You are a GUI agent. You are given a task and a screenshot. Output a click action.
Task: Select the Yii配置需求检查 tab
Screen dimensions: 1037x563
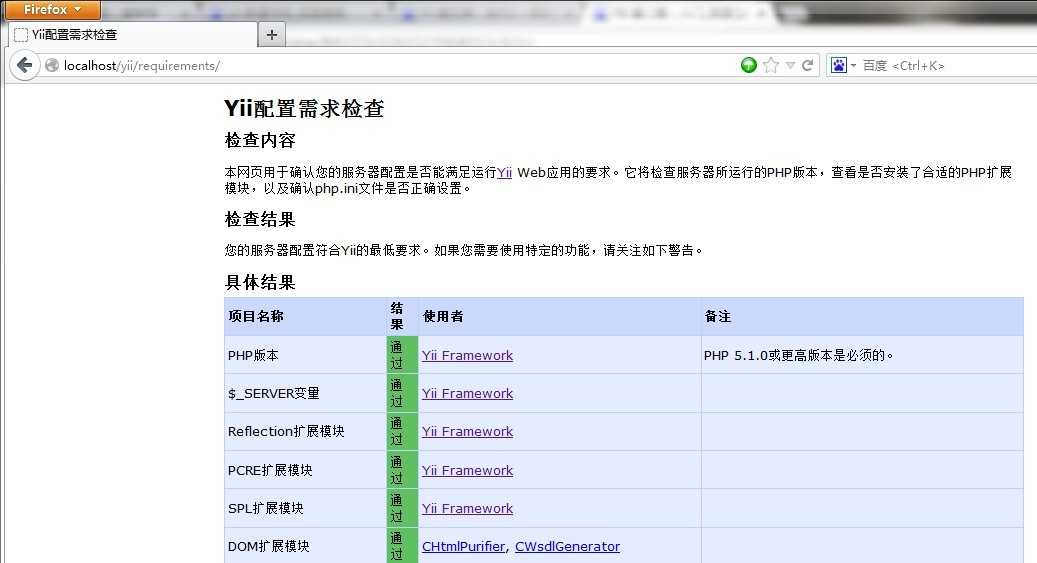pos(132,34)
